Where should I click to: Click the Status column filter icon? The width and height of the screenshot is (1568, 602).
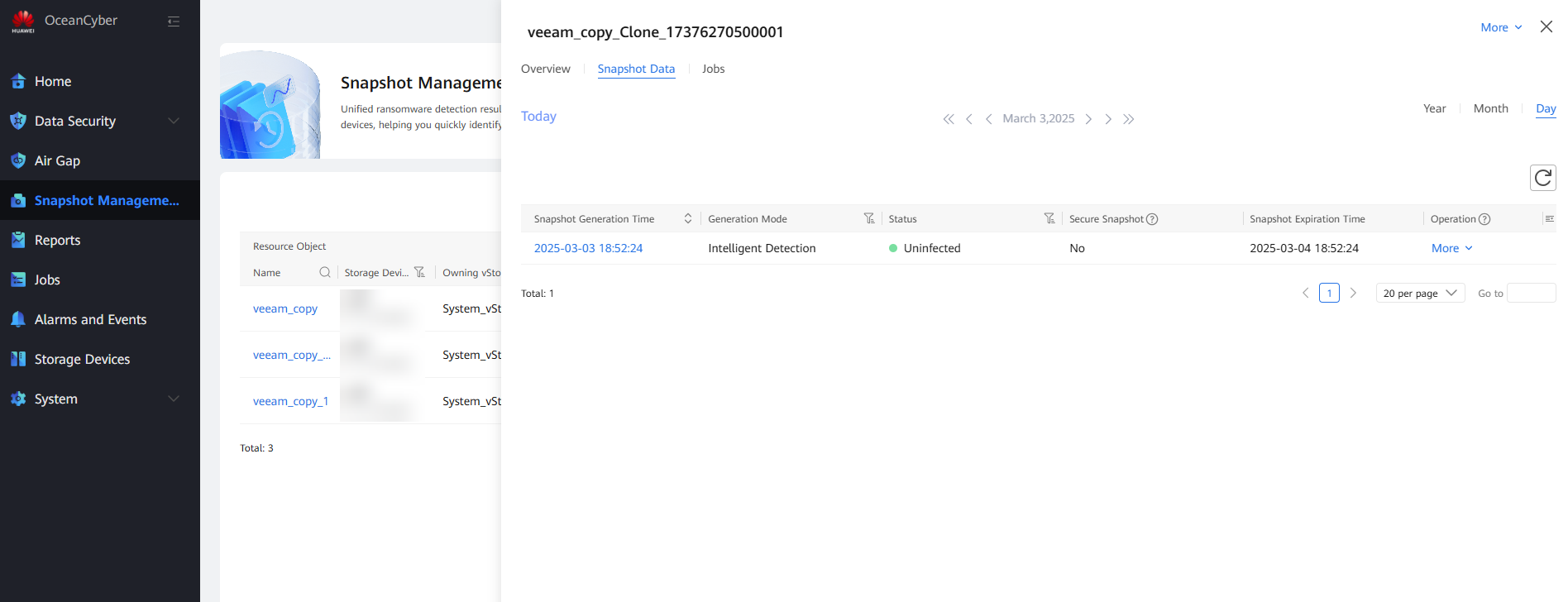click(1049, 218)
